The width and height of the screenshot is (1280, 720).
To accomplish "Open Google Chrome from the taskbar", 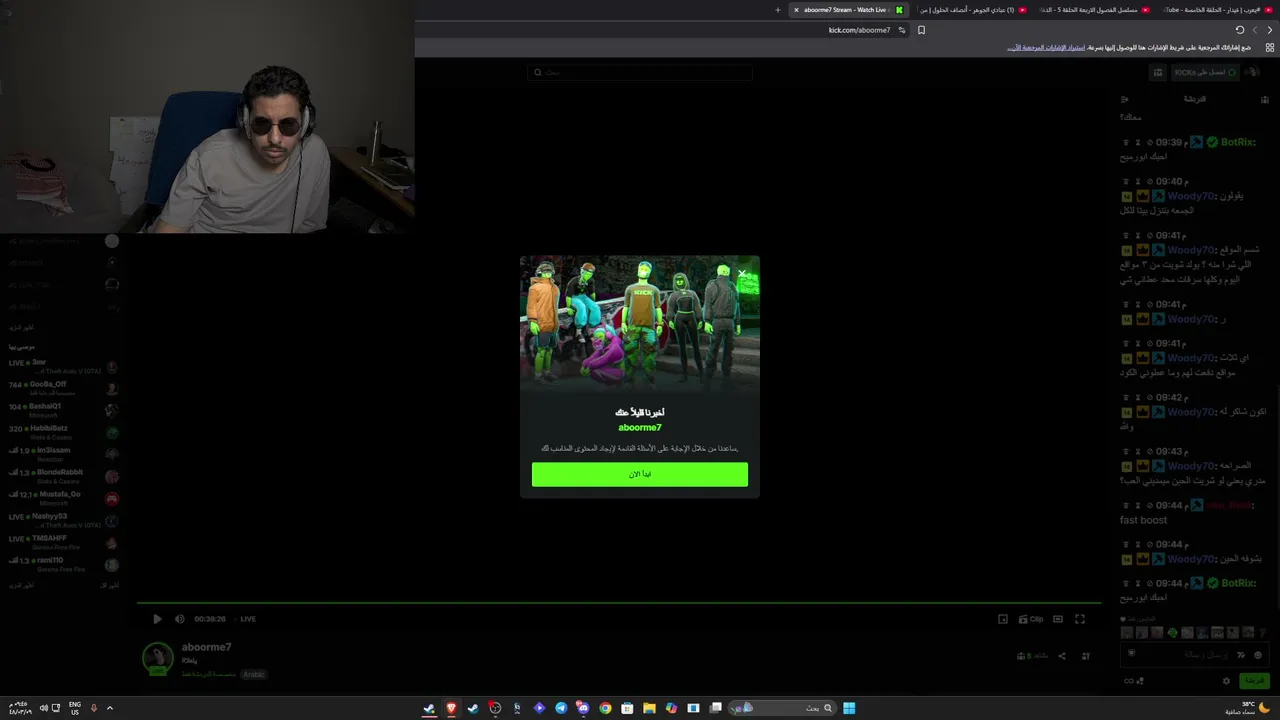I will (x=605, y=708).
